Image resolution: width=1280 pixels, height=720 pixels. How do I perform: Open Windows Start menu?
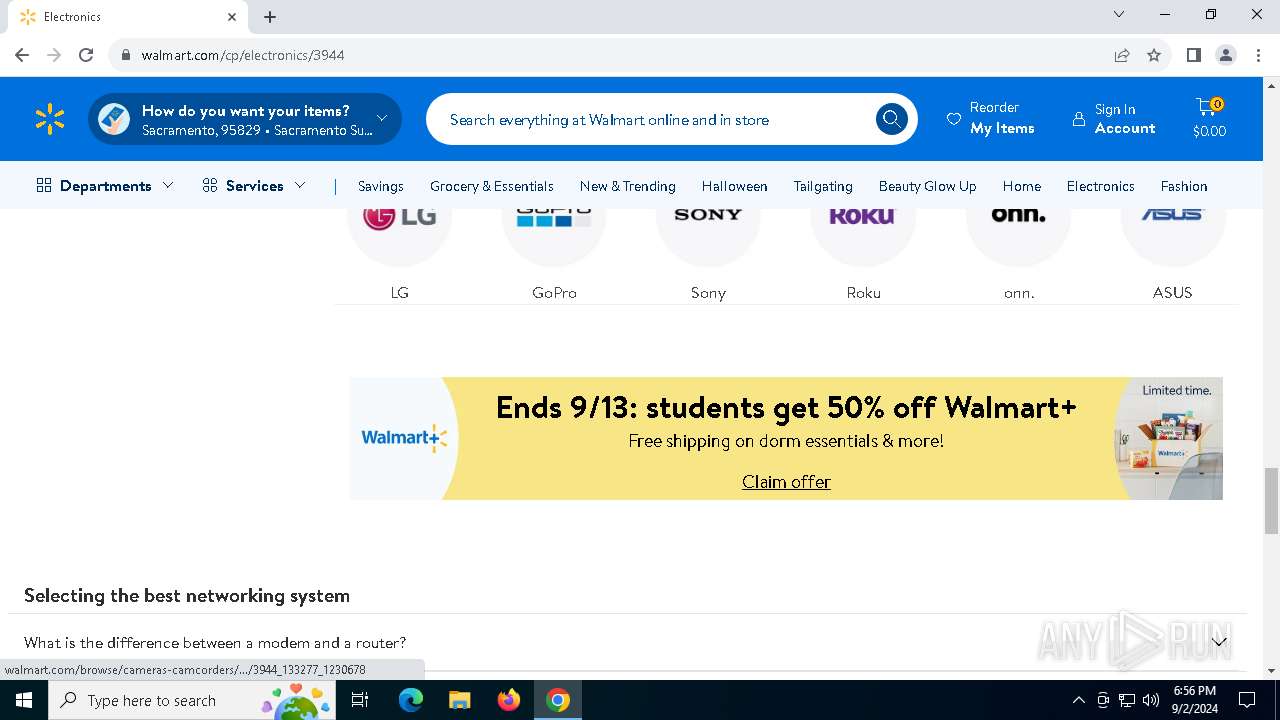(24, 700)
